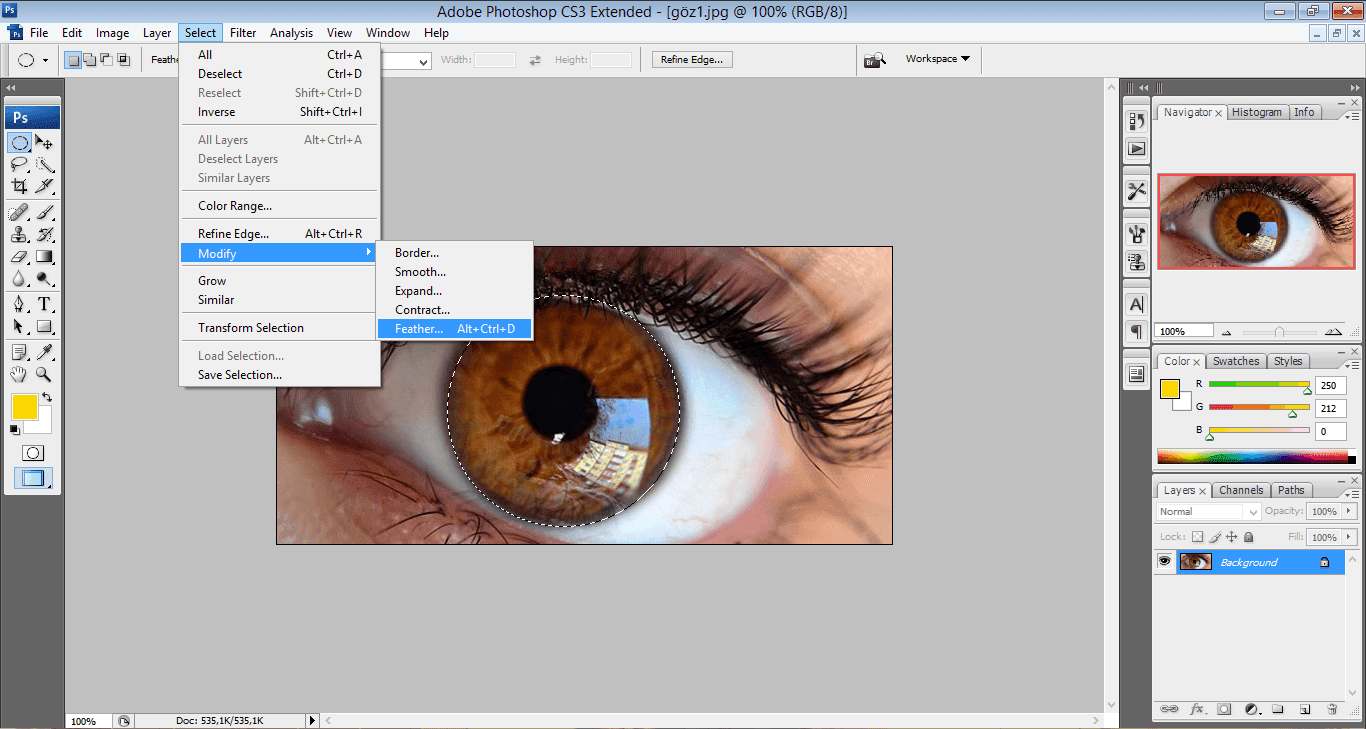Choose Feather from the Modify submenu
Screen dimensions: 1366x729
click(x=418, y=329)
